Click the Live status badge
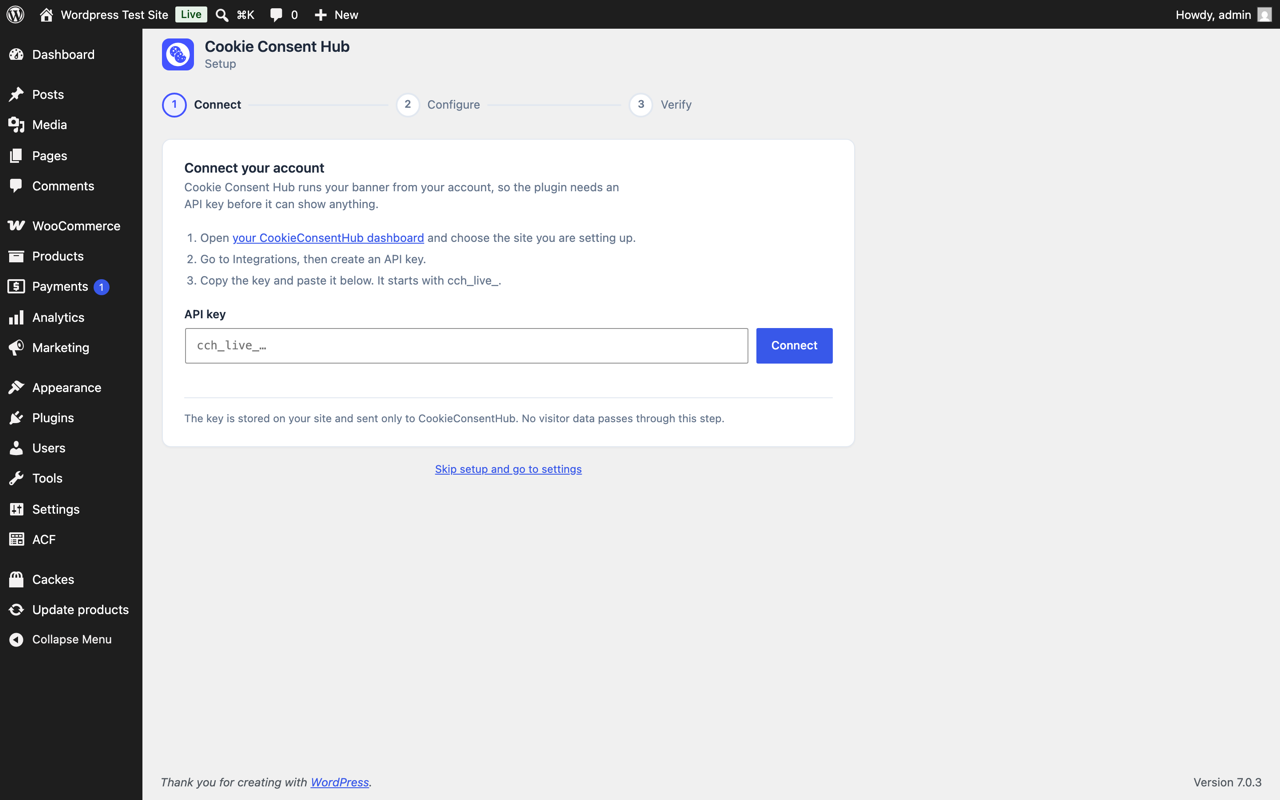 191,14
